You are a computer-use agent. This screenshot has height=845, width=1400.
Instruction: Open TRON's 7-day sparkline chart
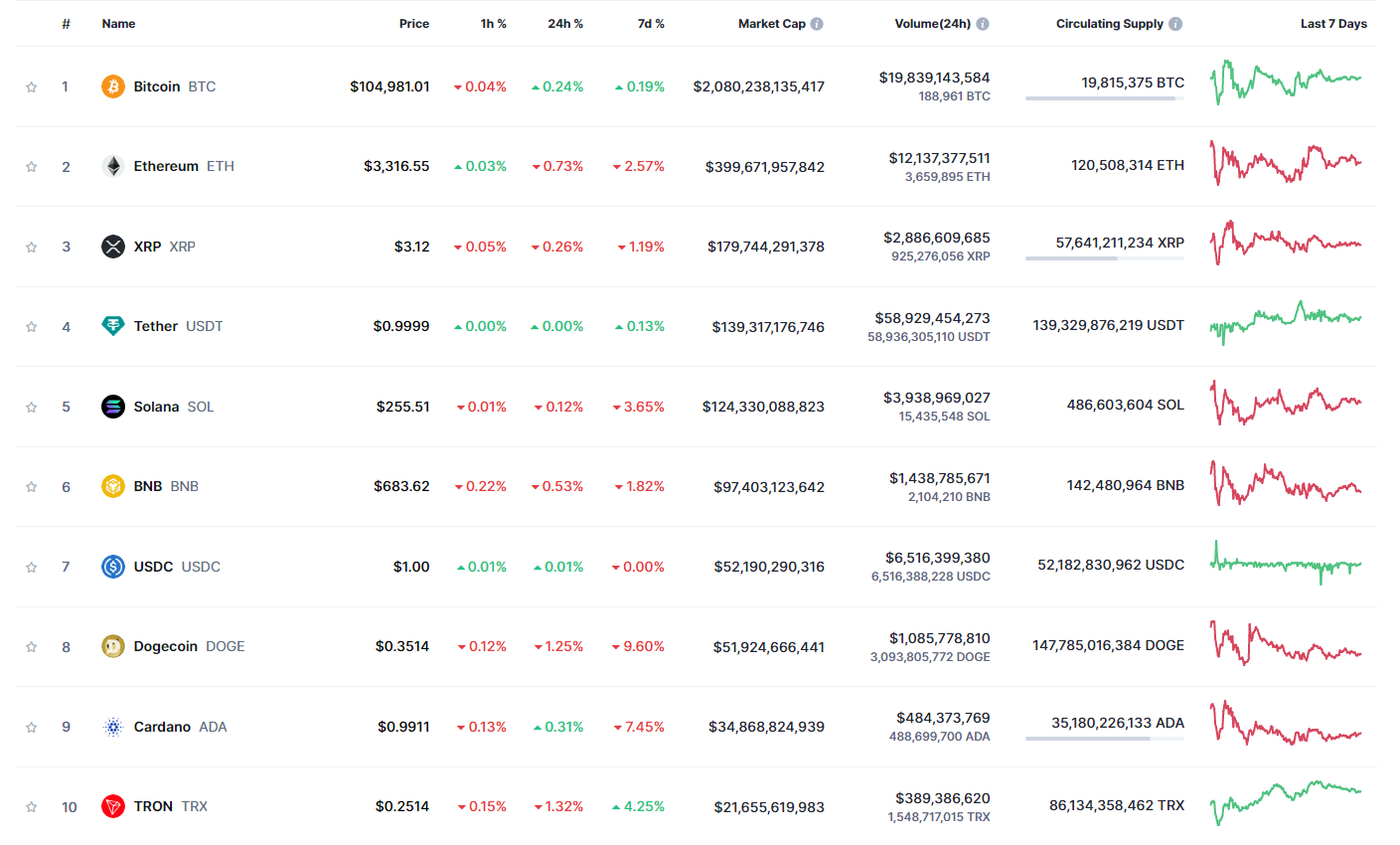tap(1286, 802)
